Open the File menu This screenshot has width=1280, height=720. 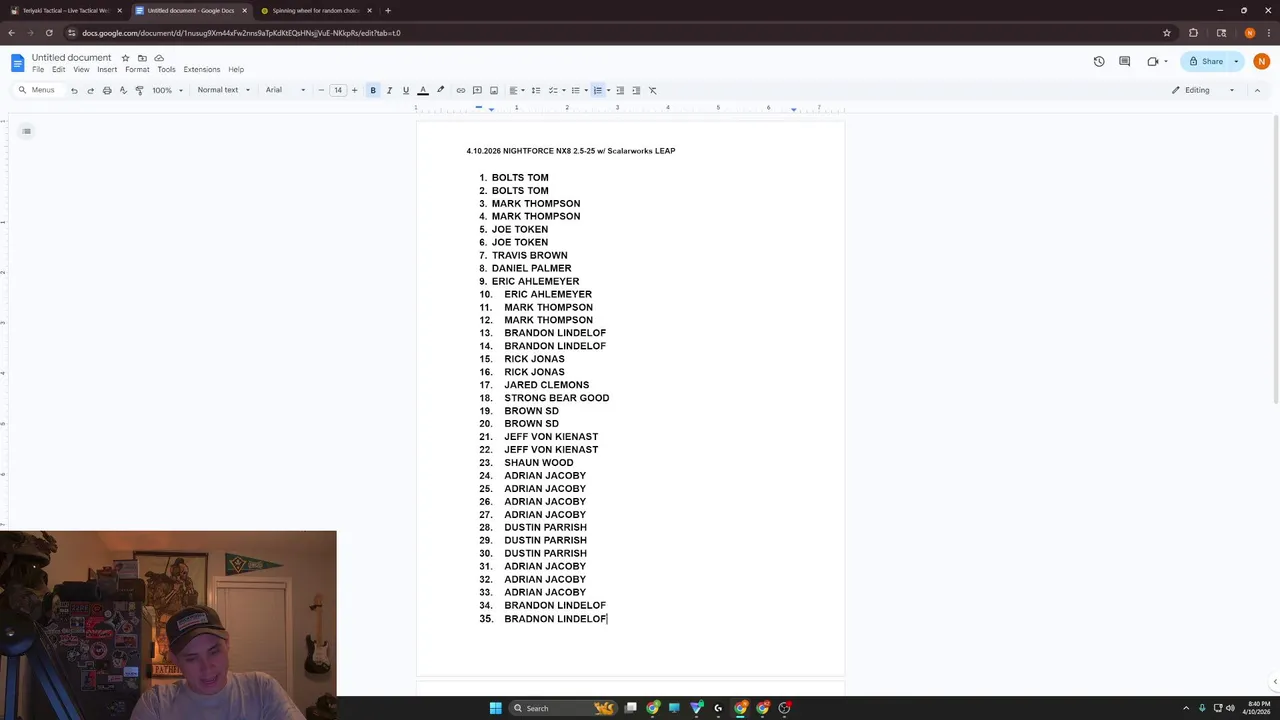(x=38, y=70)
